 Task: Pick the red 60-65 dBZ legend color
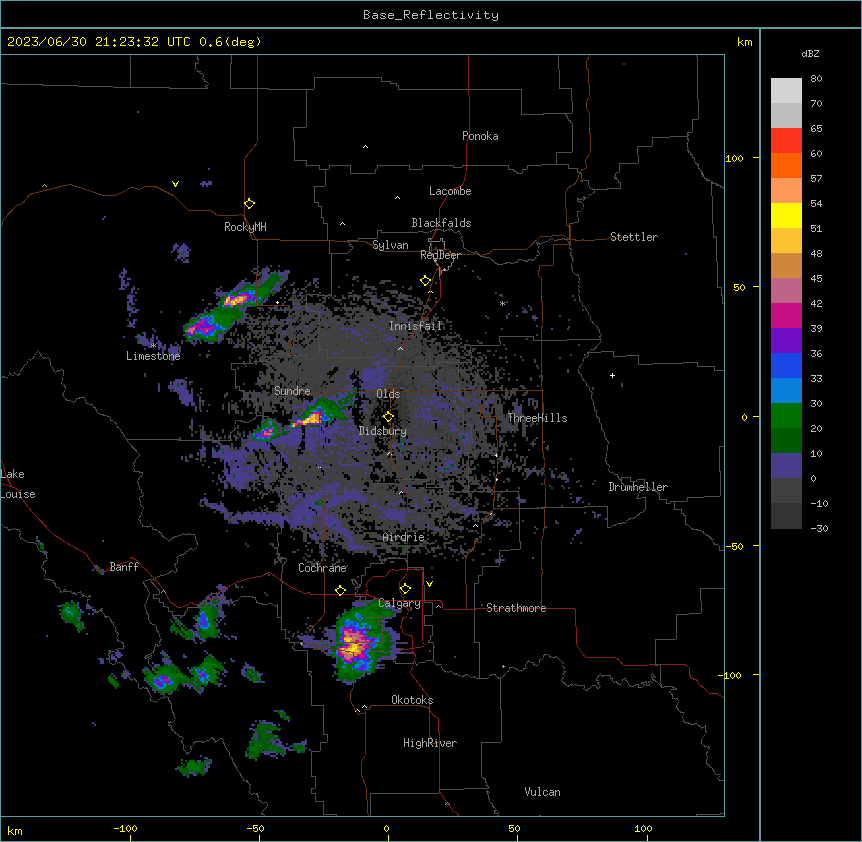tap(786, 140)
